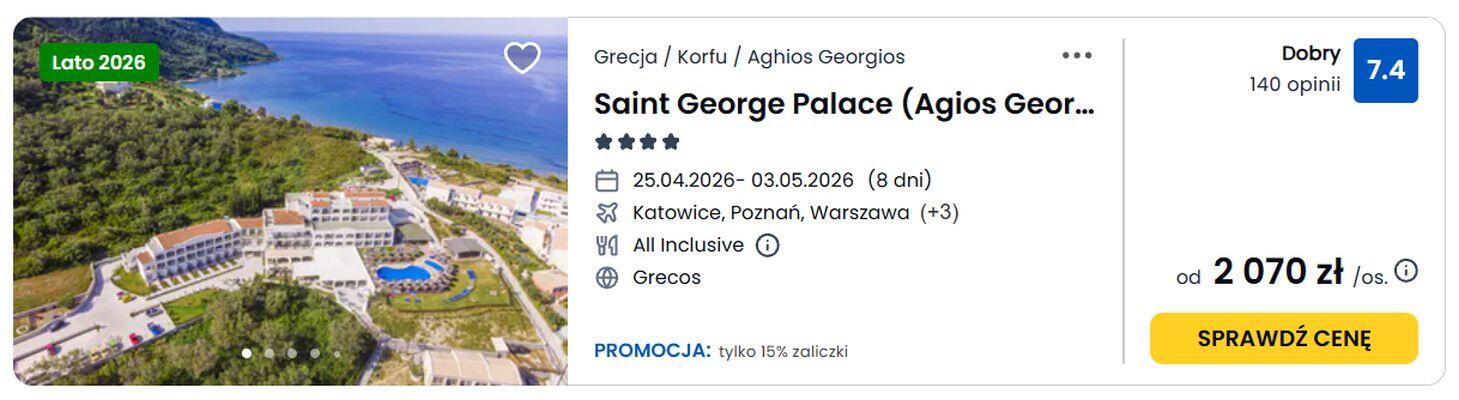Click the price info icon
Viewport: 1459px width, 400px height.
click(x=1406, y=271)
